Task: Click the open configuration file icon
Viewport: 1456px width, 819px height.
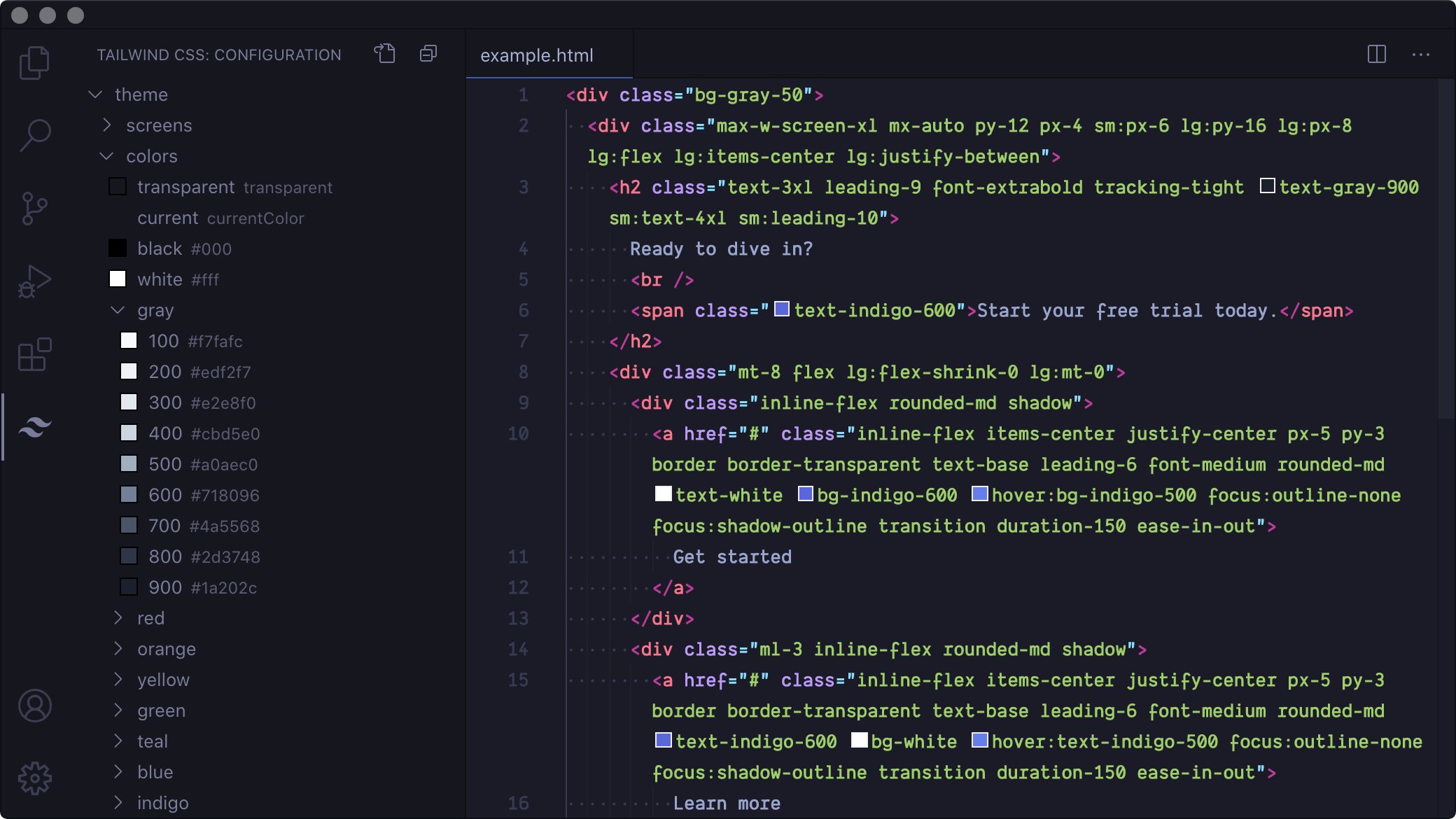Action: (x=384, y=54)
